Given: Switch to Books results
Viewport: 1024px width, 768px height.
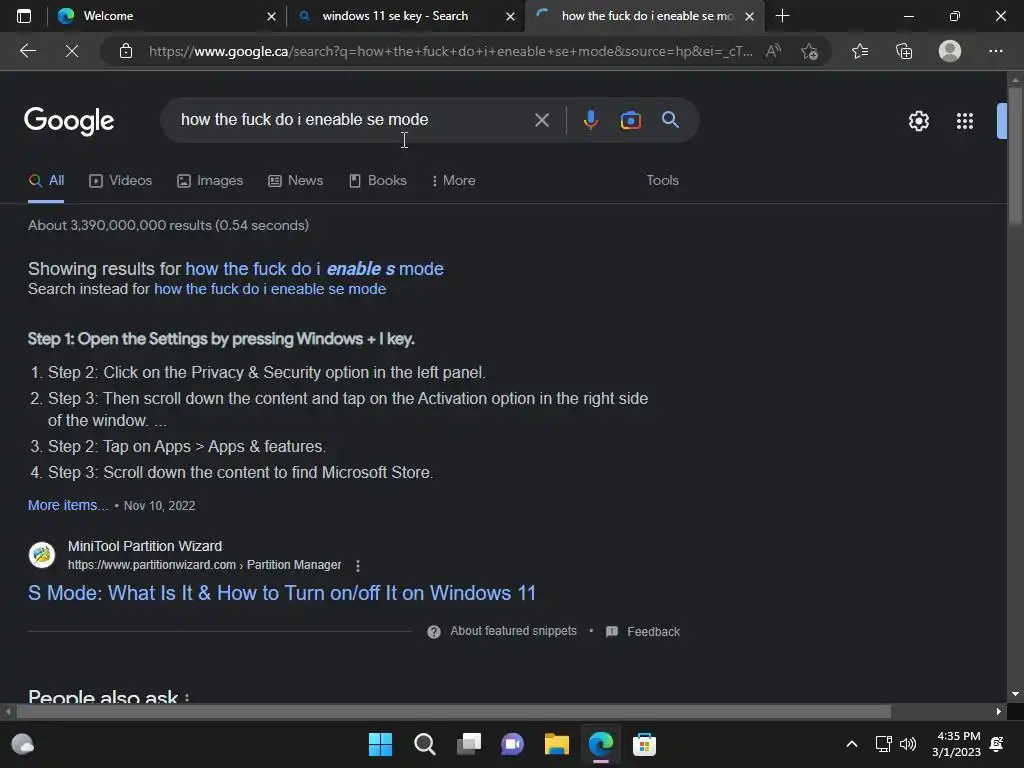Looking at the screenshot, I should pos(378,181).
